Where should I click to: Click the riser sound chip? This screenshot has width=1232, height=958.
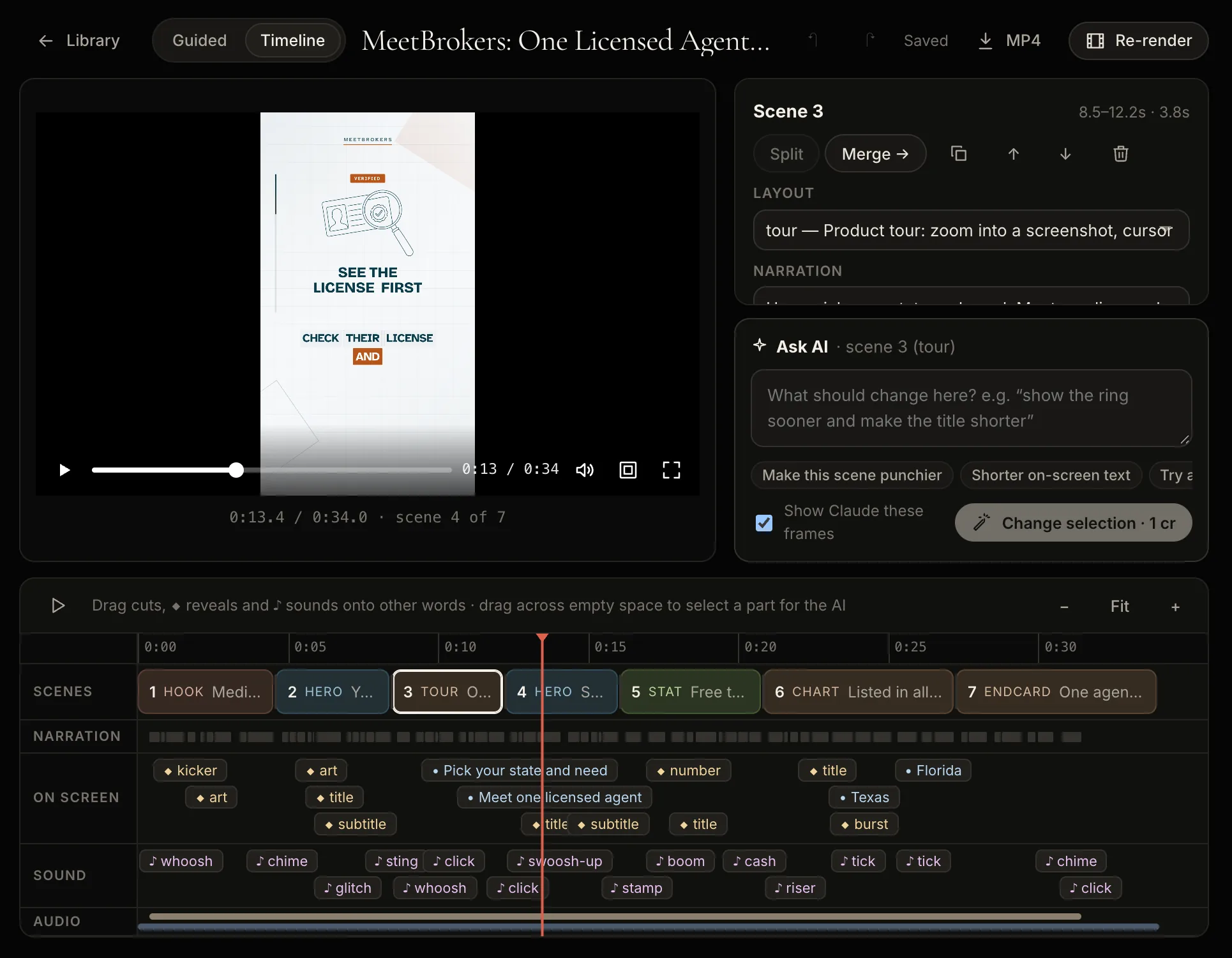coord(795,888)
